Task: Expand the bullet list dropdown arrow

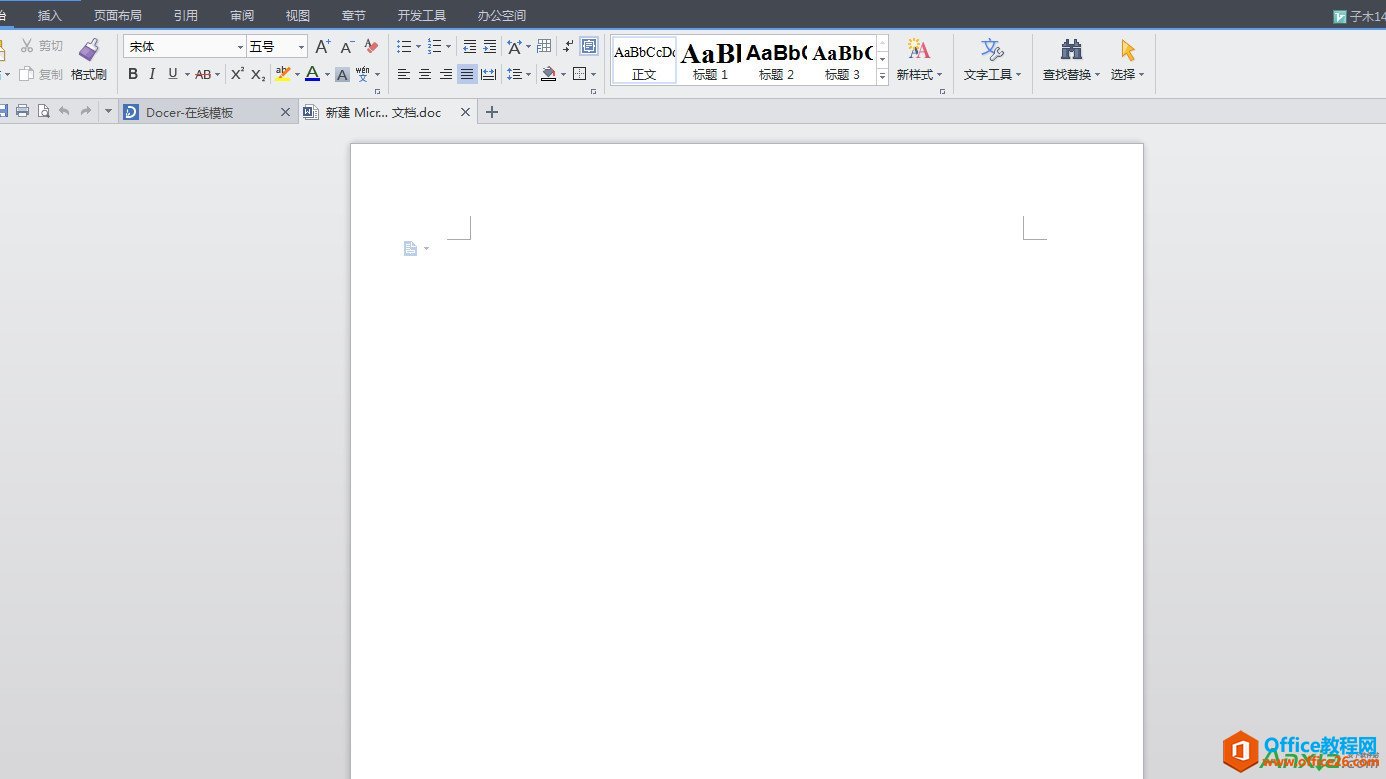Action: pos(418,47)
